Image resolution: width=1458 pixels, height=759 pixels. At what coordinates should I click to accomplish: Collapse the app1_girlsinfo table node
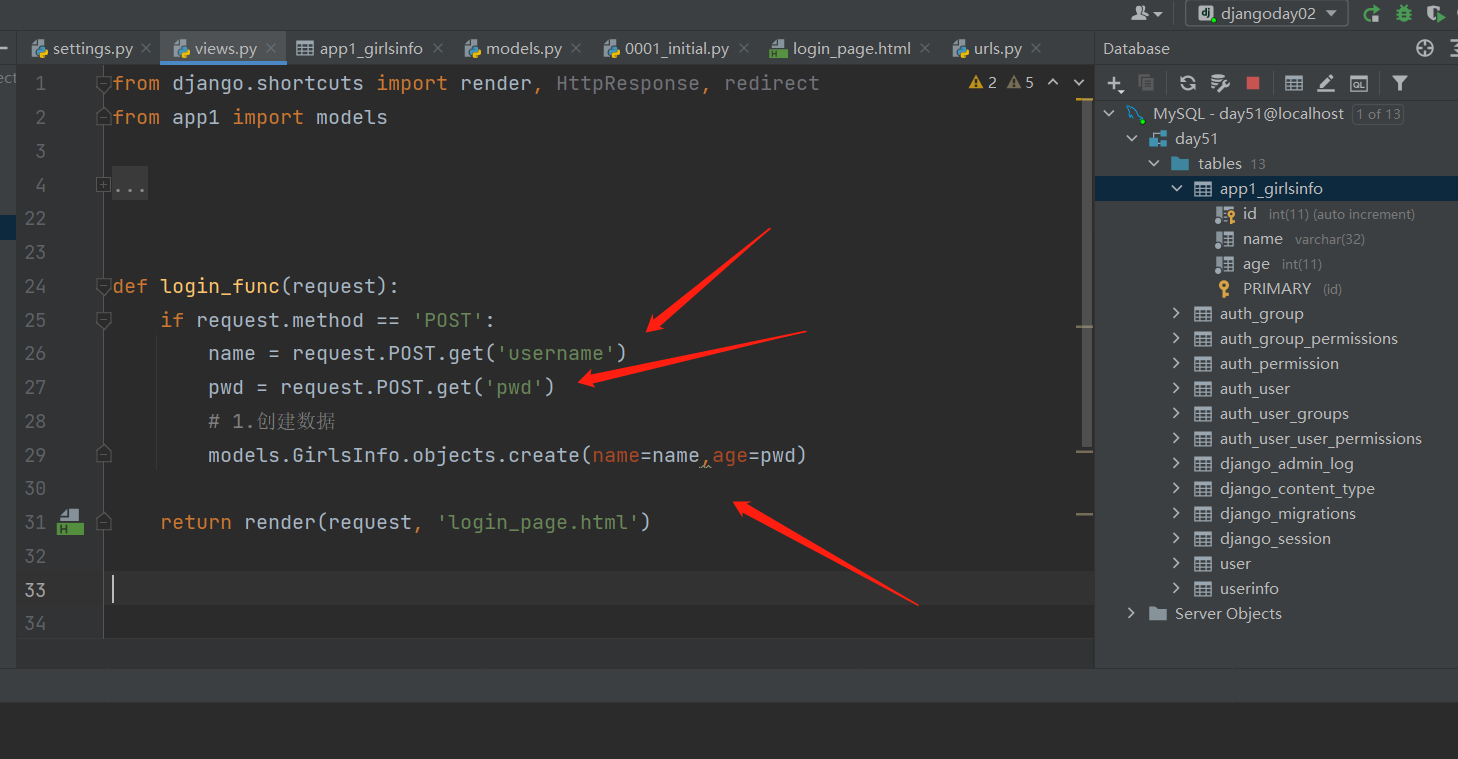pos(1177,189)
